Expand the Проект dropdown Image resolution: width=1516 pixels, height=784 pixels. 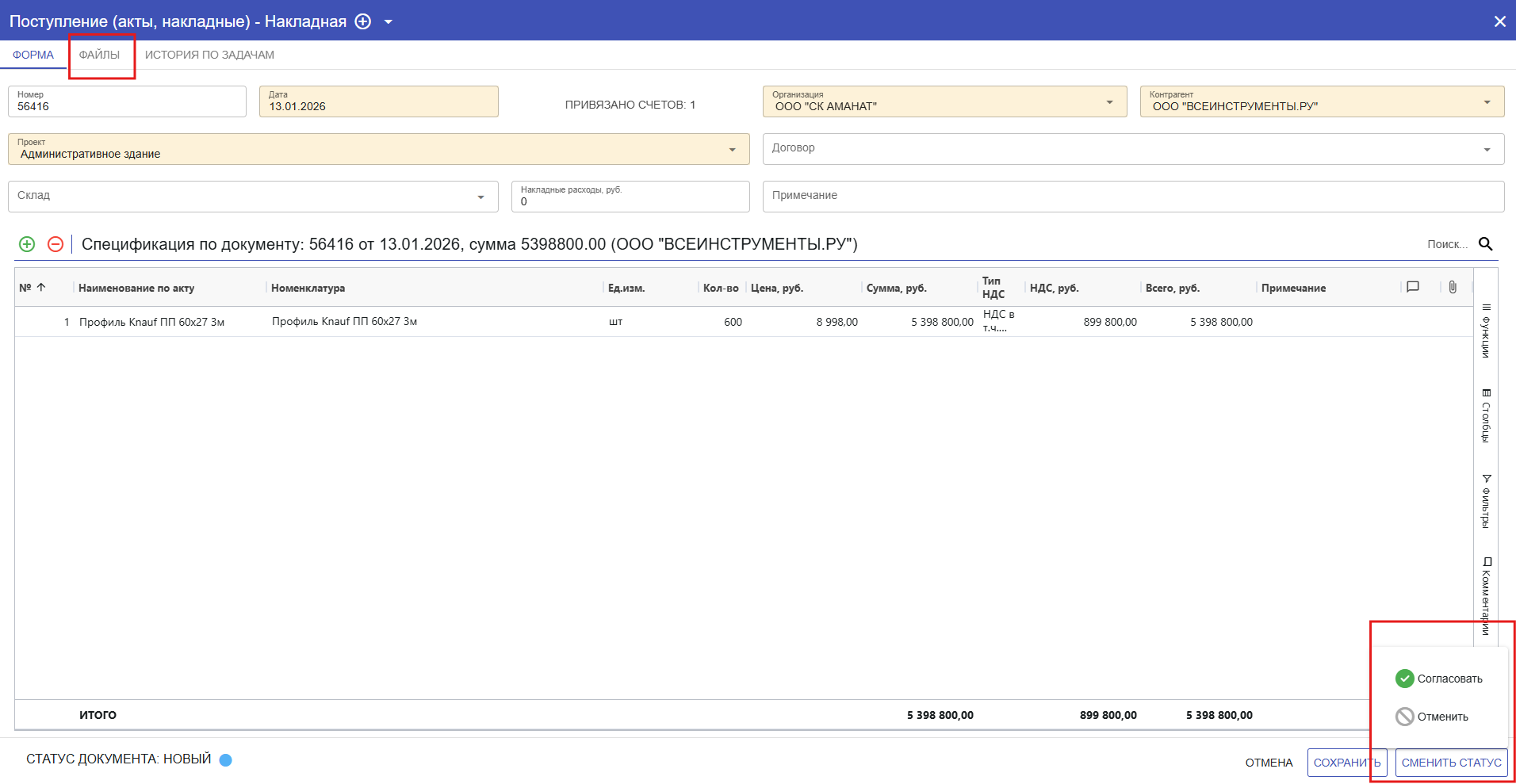click(x=732, y=150)
